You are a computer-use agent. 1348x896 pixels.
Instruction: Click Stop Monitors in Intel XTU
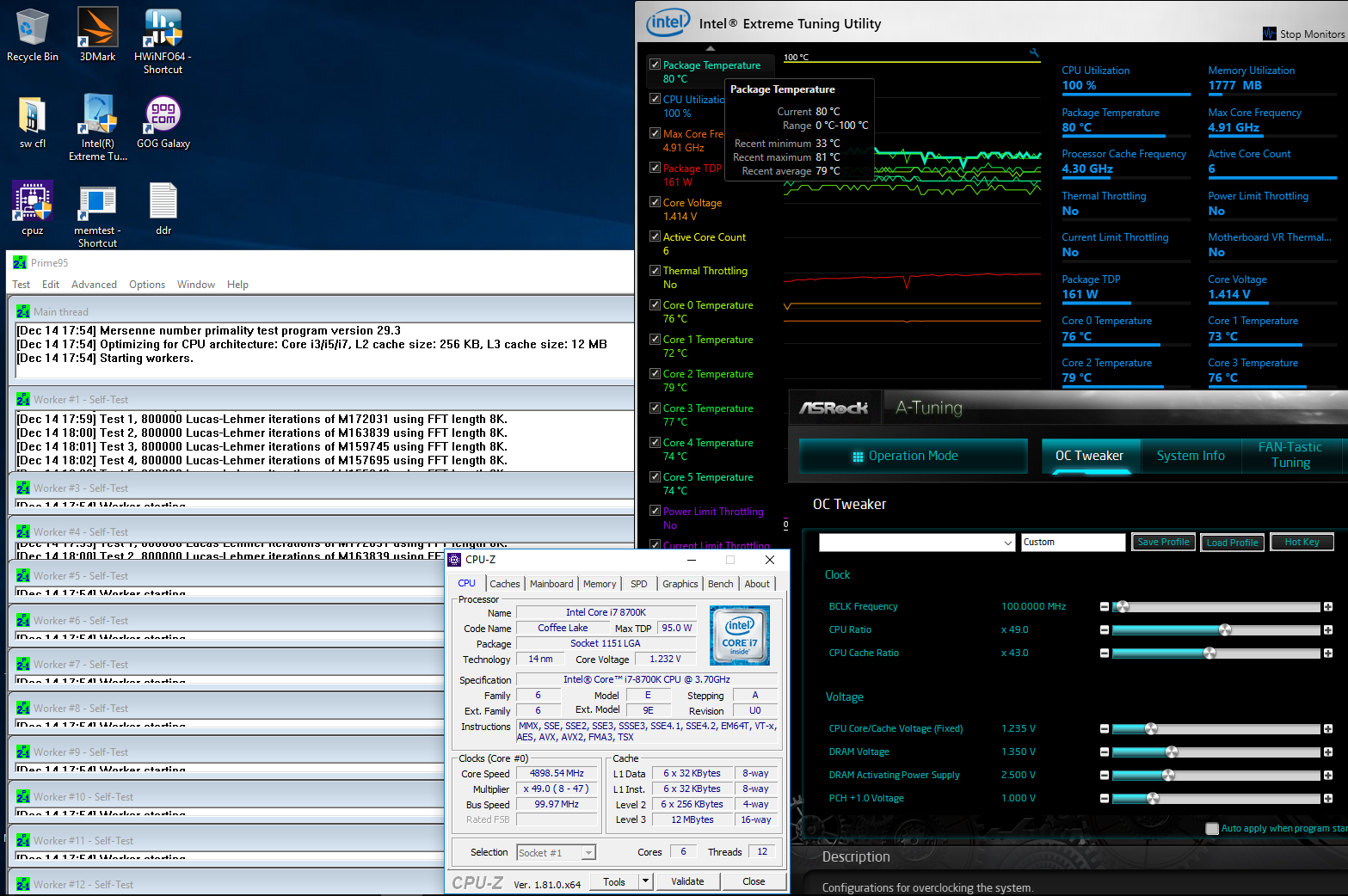pyautogui.click(x=1303, y=34)
